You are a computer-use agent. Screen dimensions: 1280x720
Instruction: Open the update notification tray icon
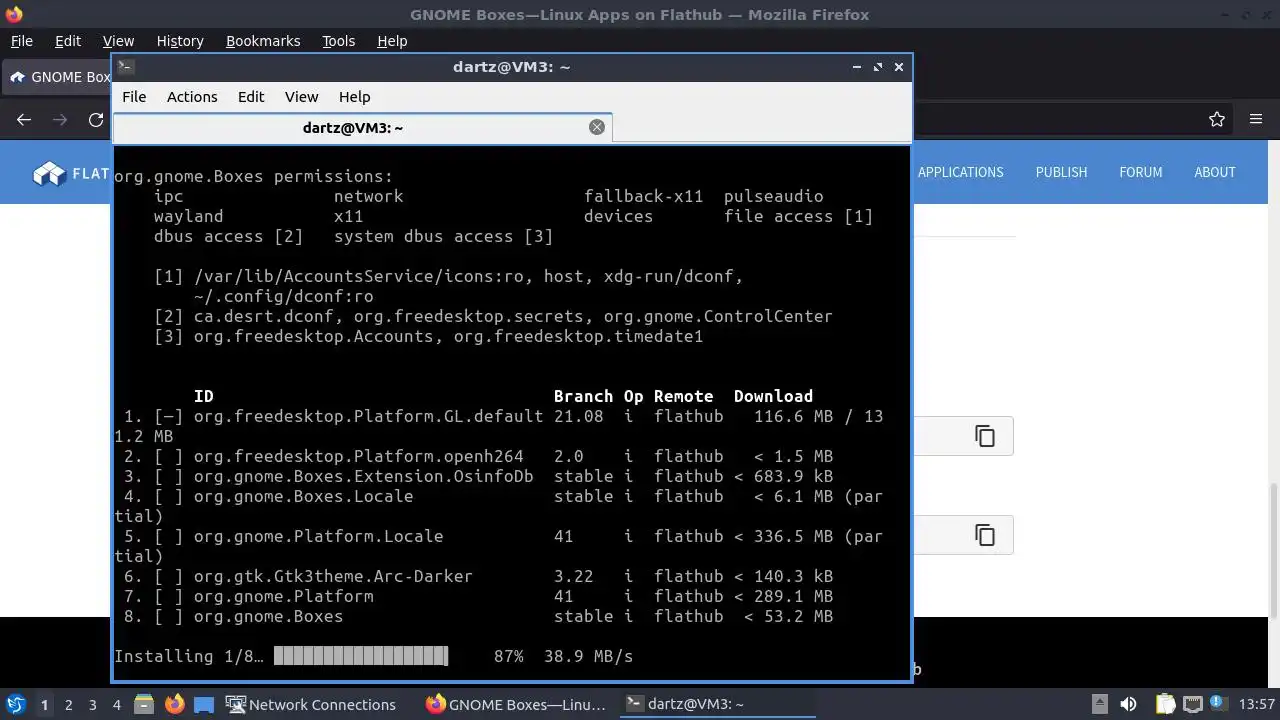coord(1219,704)
